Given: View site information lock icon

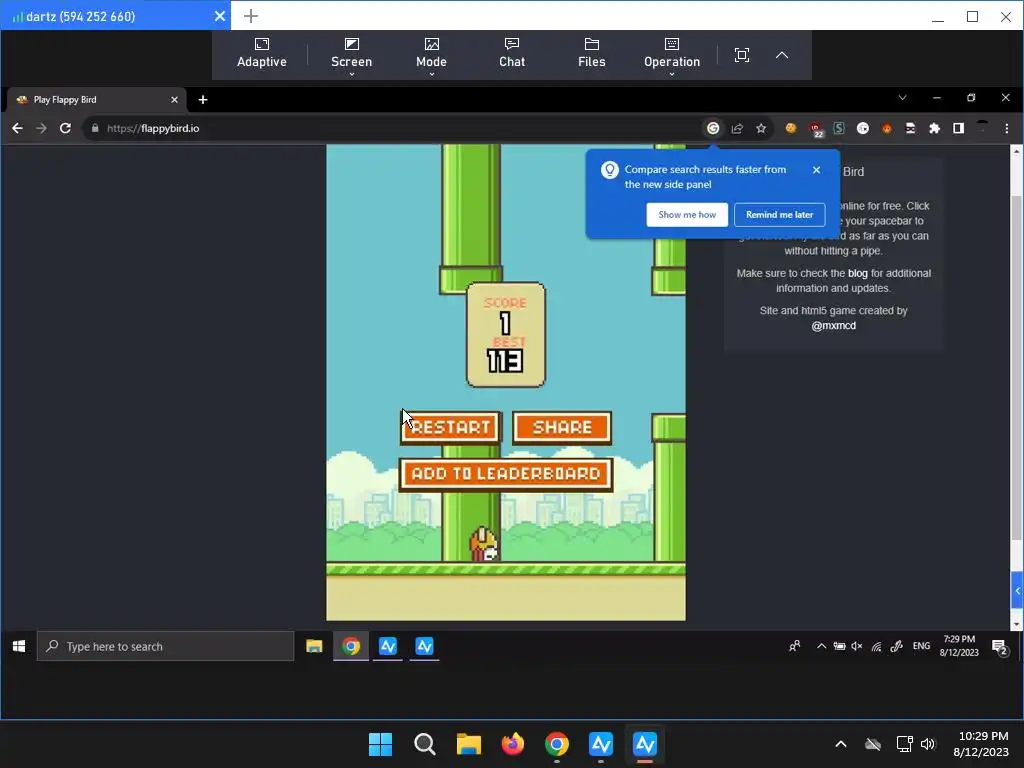Looking at the screenshot, I should (95, 128).
